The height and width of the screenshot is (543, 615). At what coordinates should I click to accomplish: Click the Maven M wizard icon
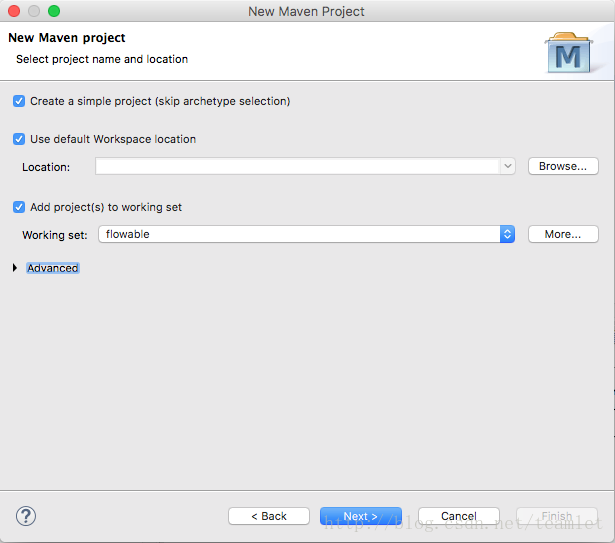[569, 53]
